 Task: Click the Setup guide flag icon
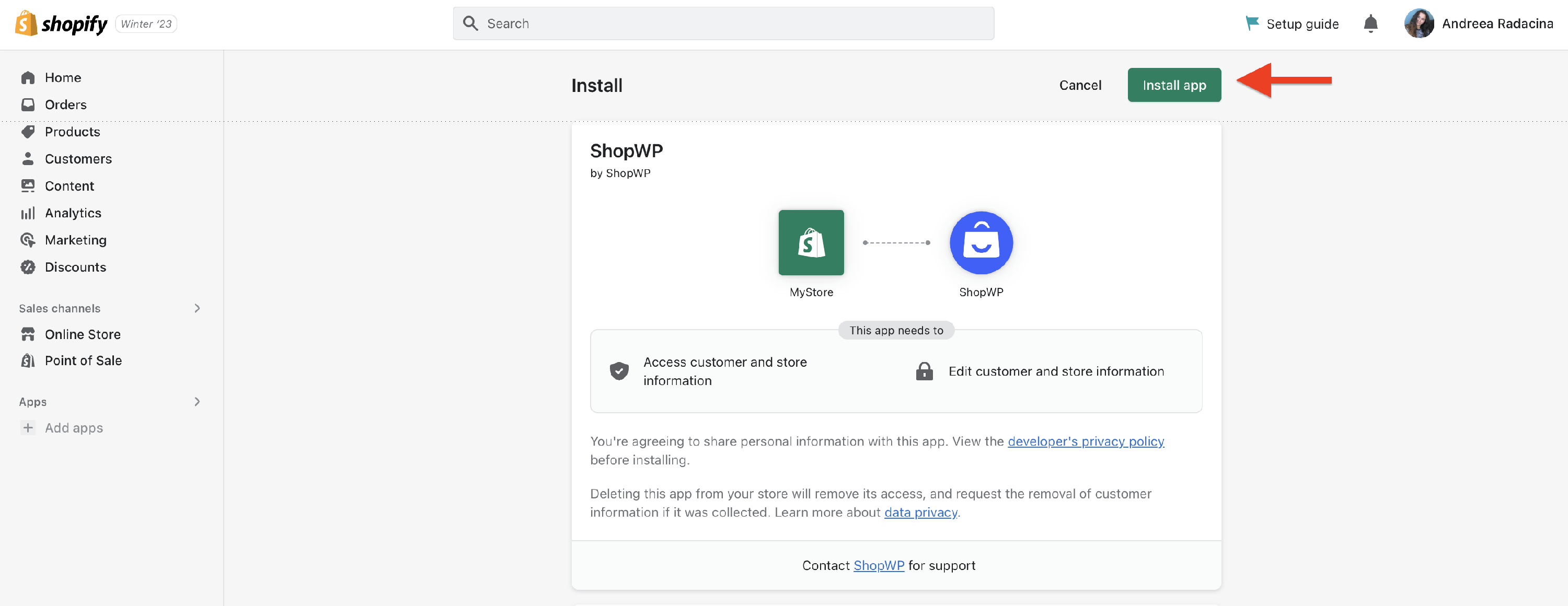pyautogui.click(x=1251, y=24)
